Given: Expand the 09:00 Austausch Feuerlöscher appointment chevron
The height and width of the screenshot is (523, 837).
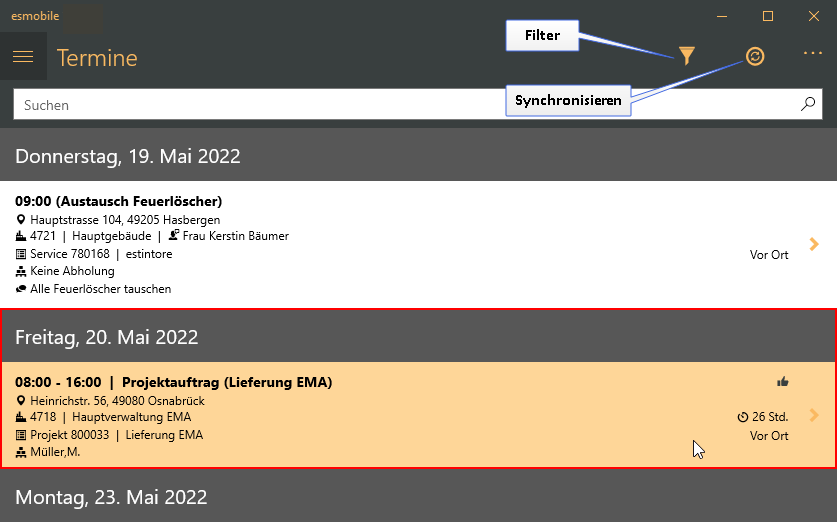Looking at the screenshot, I should (814, 244).
